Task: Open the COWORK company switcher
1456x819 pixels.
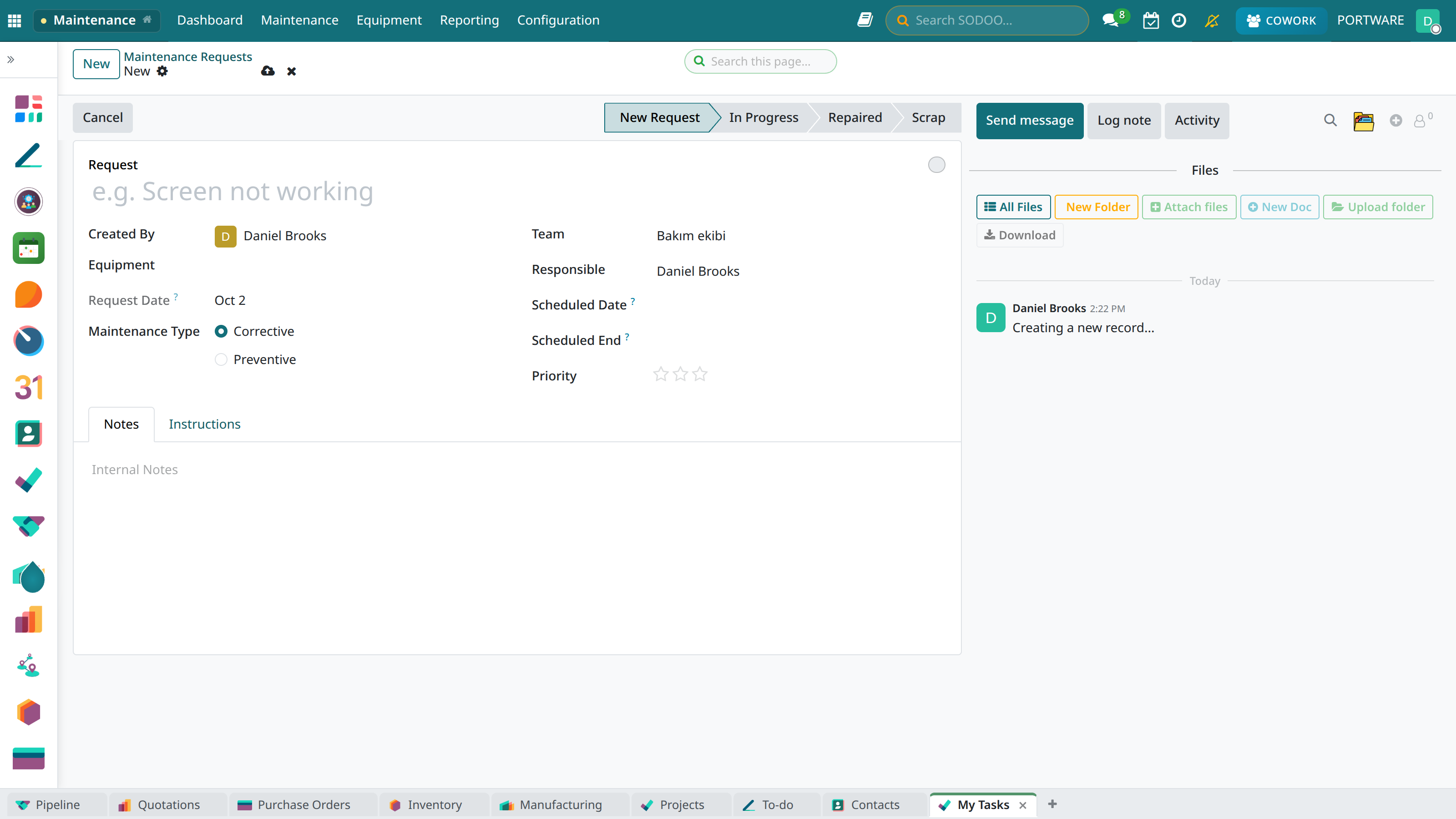Action: (1281, 20)
